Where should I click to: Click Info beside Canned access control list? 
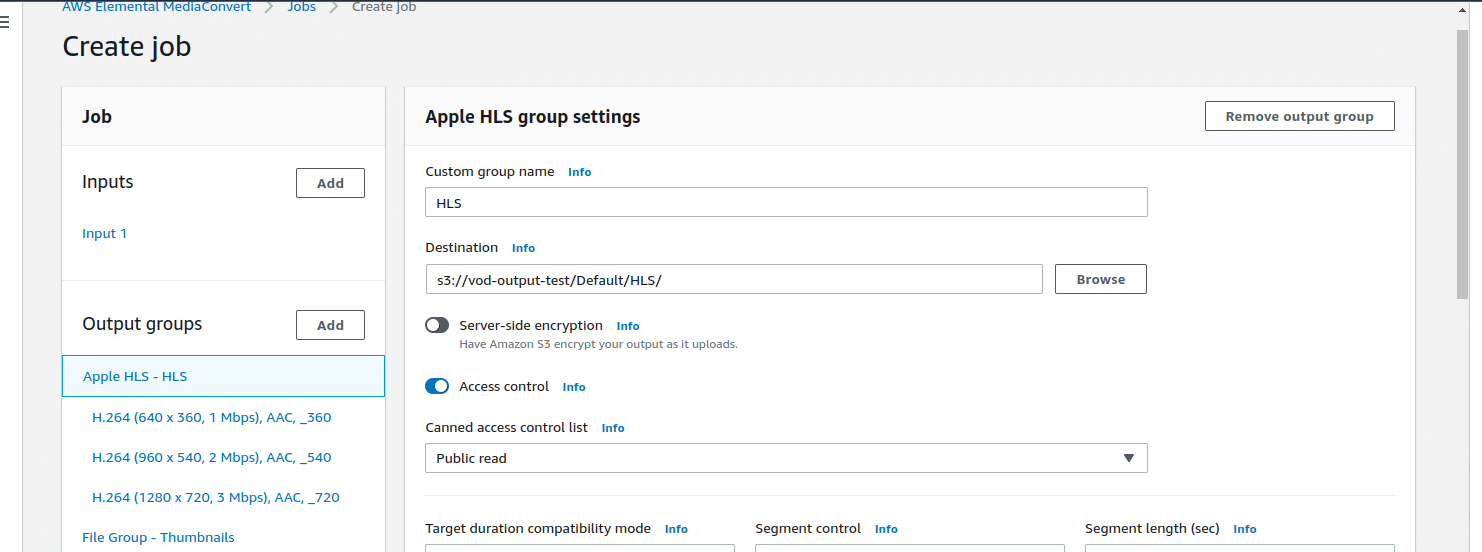point(612,428)
